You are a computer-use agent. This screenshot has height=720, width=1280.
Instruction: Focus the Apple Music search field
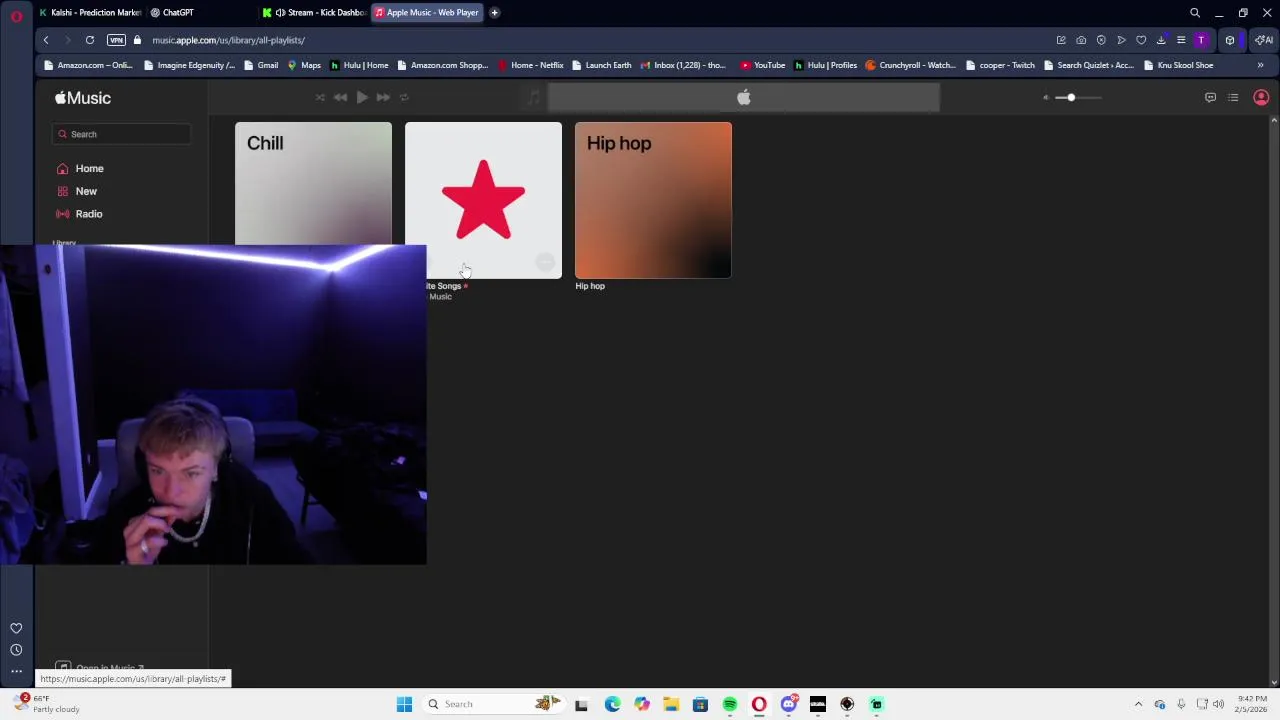[x=121, y=134]
